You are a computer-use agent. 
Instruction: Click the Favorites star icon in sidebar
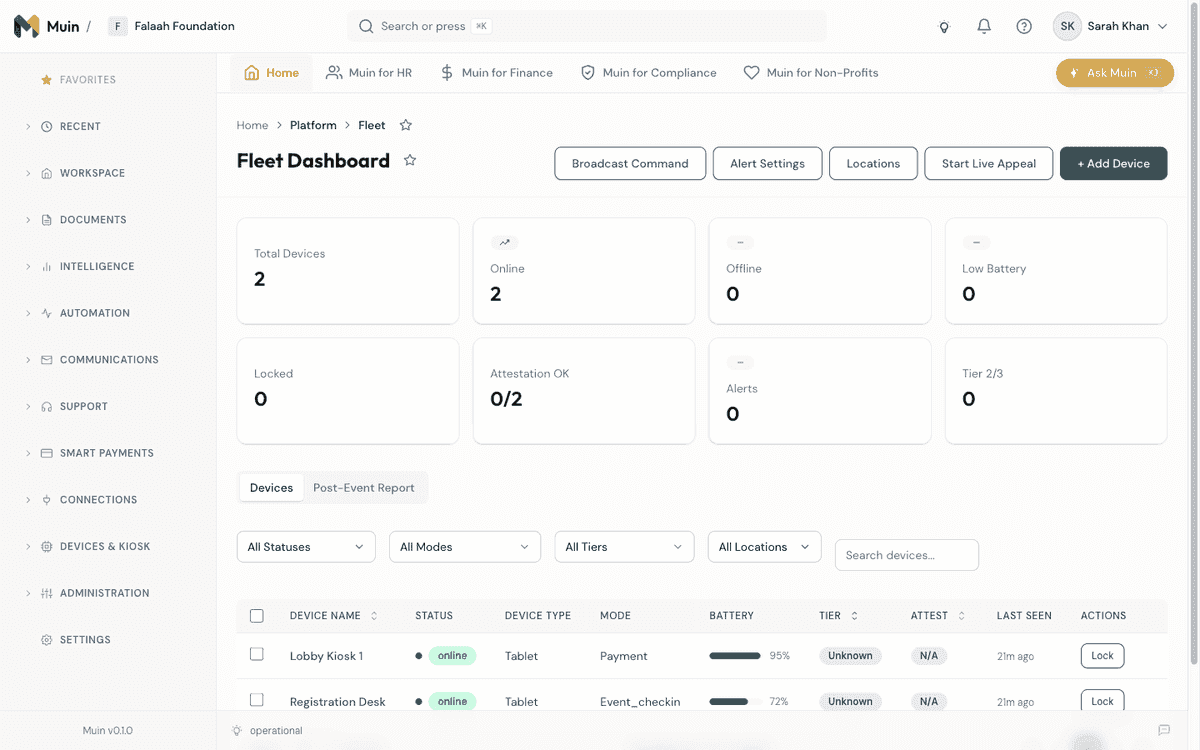click(x=46, y=80)
